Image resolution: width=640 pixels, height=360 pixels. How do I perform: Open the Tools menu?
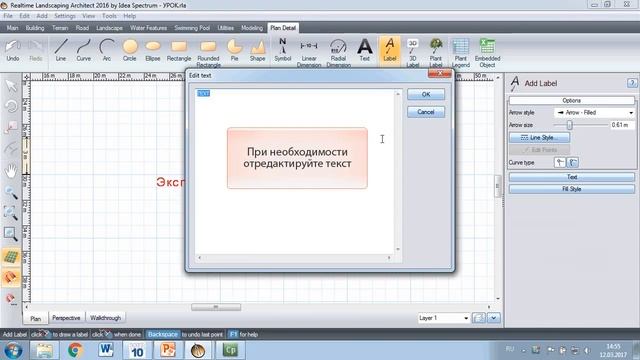pos(109,16)
